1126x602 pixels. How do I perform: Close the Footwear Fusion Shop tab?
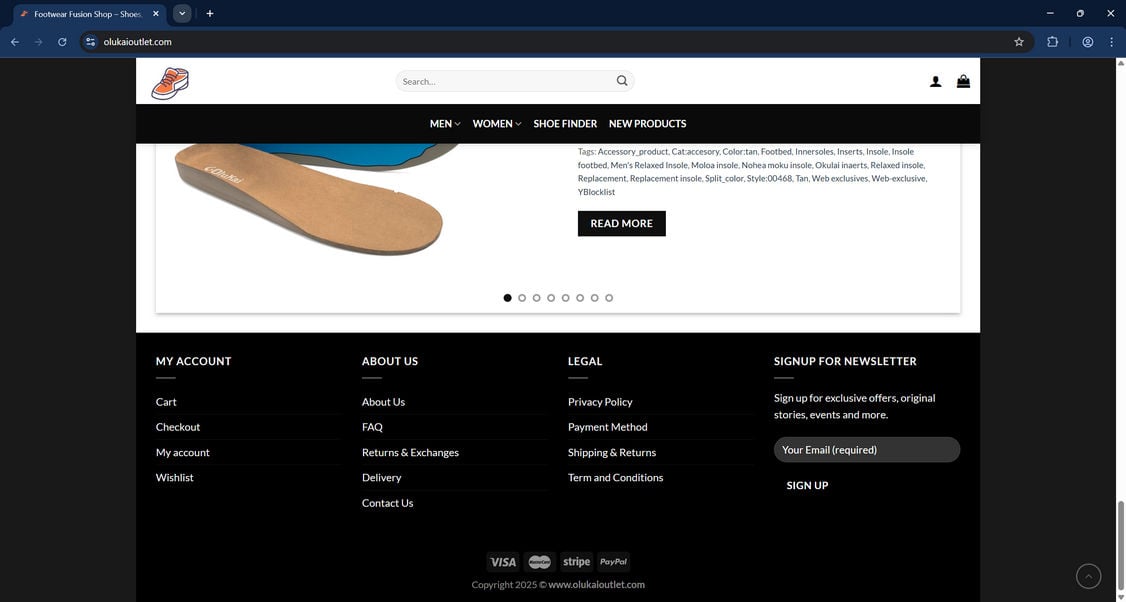click(x=156, y=14)
